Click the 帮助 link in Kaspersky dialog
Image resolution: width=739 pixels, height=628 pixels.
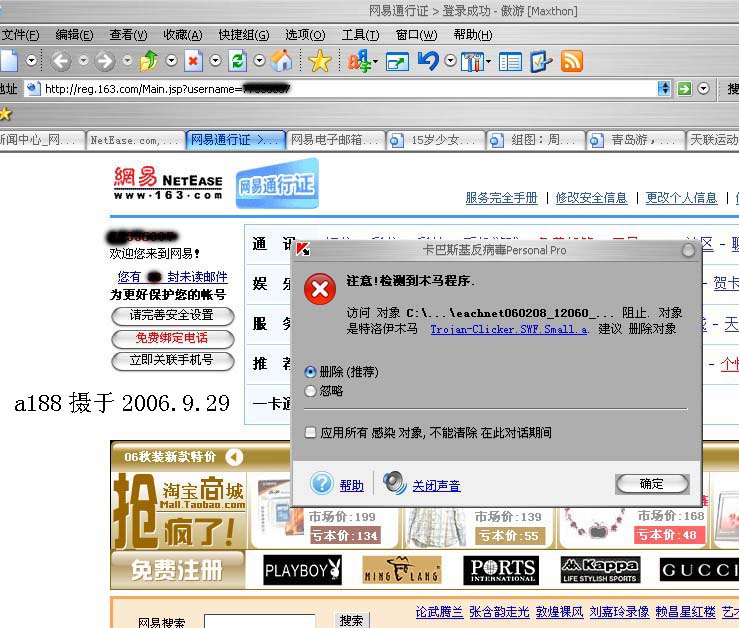pos(352,485)
